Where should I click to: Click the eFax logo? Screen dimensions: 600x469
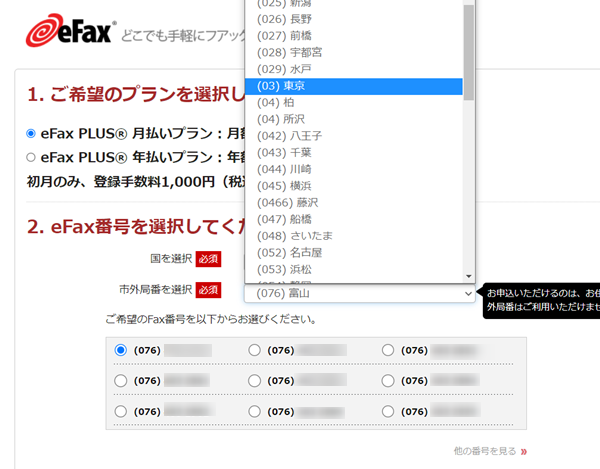71,31
